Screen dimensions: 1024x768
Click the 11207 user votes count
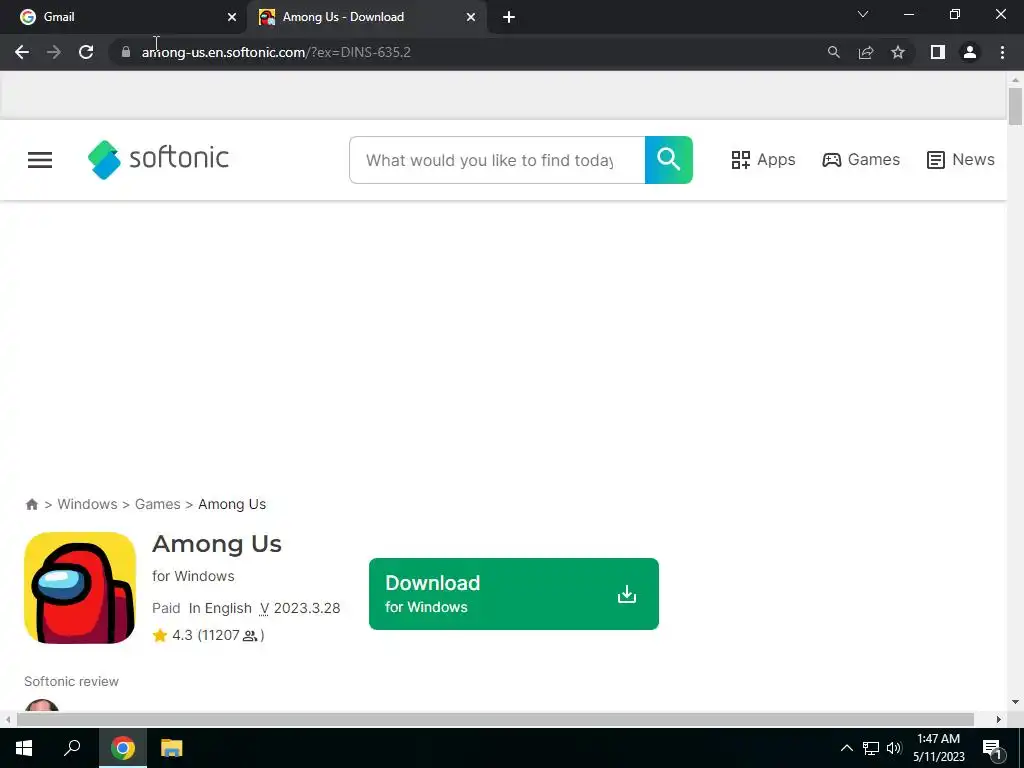click(x=231, y=635)
